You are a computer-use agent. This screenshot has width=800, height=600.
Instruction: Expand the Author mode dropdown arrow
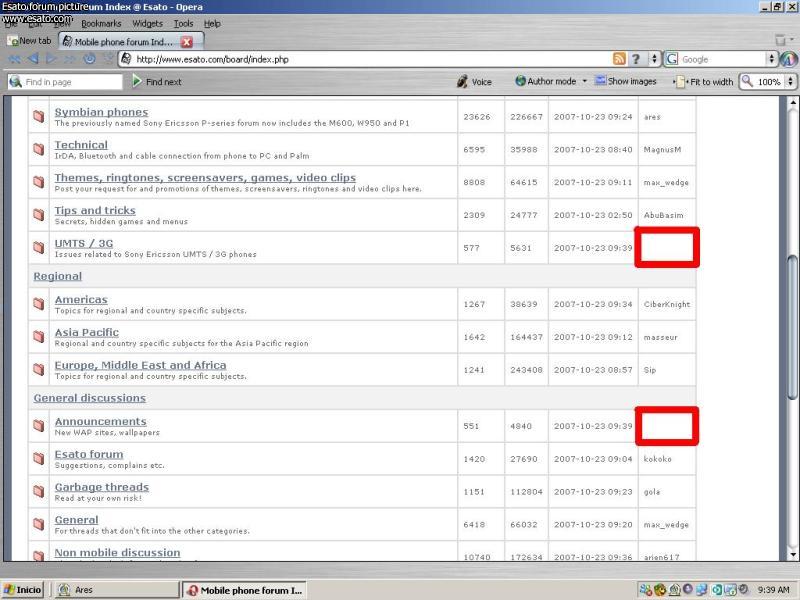click(x=585, y=81)
